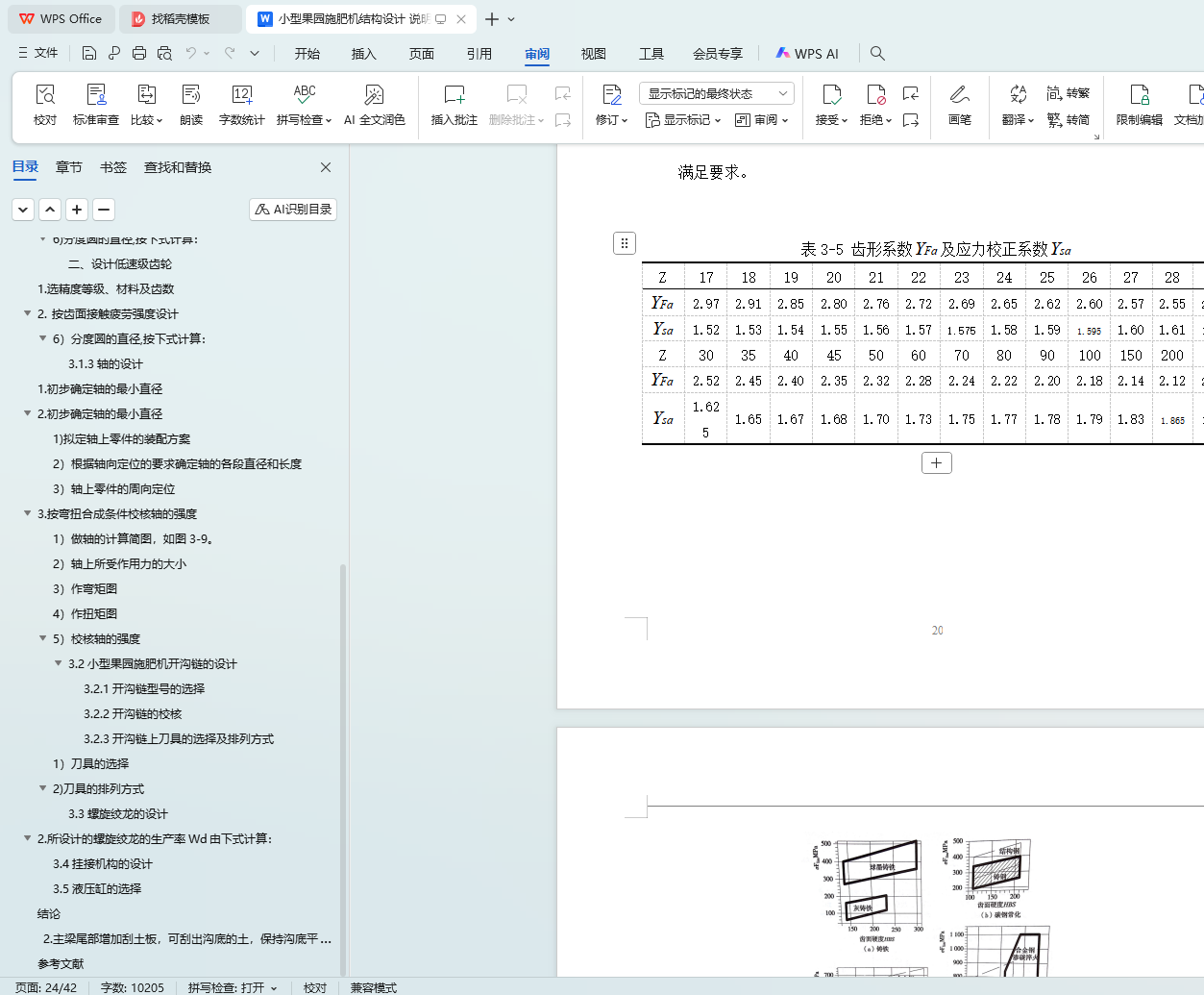
Task: Click the save icon in quick toolbar
Action: coord(89,53)
